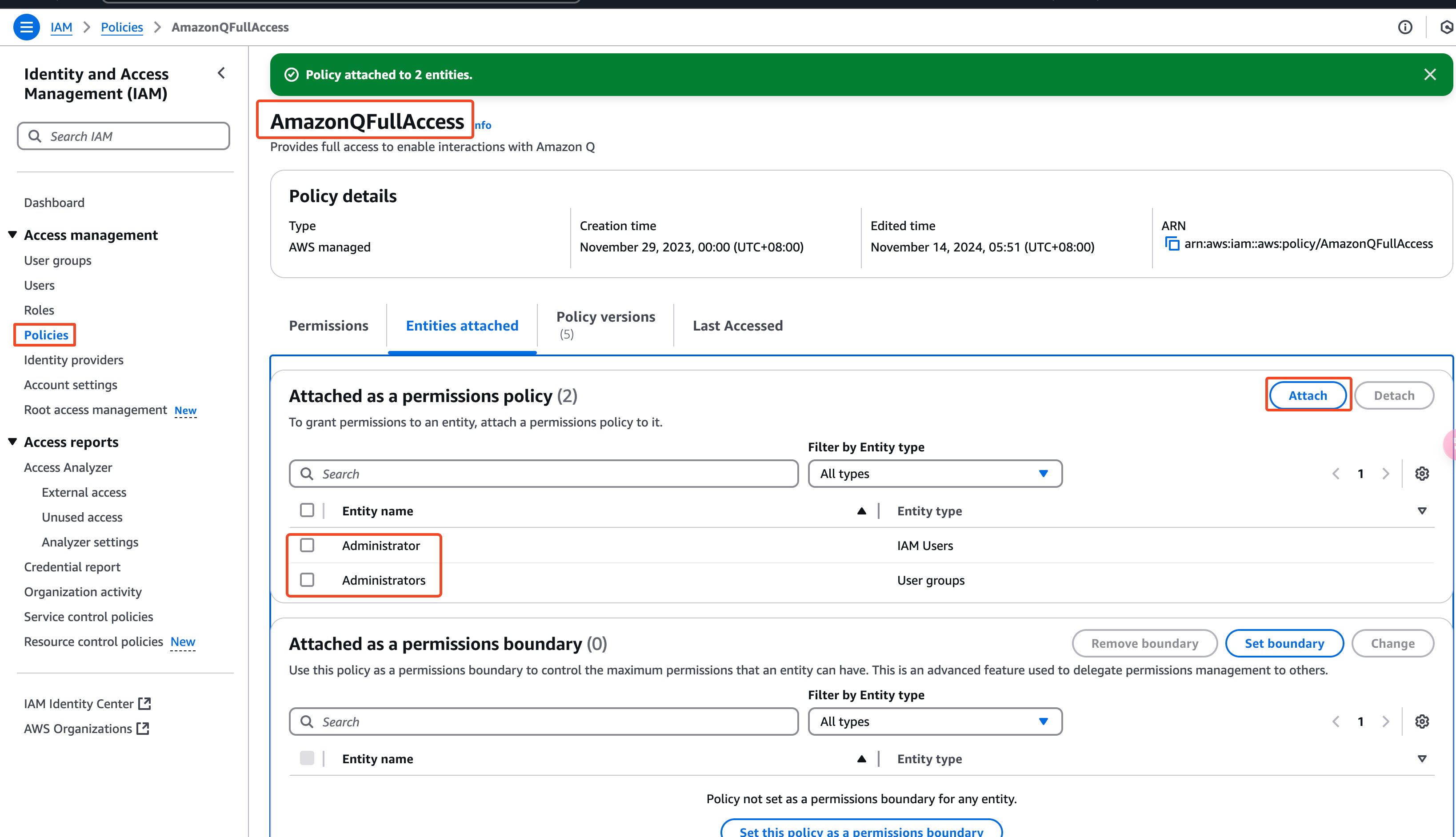Image resolution: width=1456 pixels, height=837 pixels.
Task: Sort permissions policy table by Entity type arrow
Action: tap(1421, 511)
